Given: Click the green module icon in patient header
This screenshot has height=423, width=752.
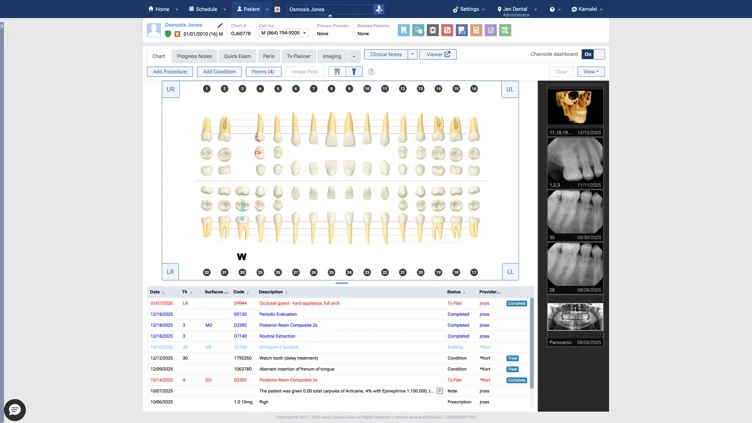Looking at the screenshot, I should point(505,30).
